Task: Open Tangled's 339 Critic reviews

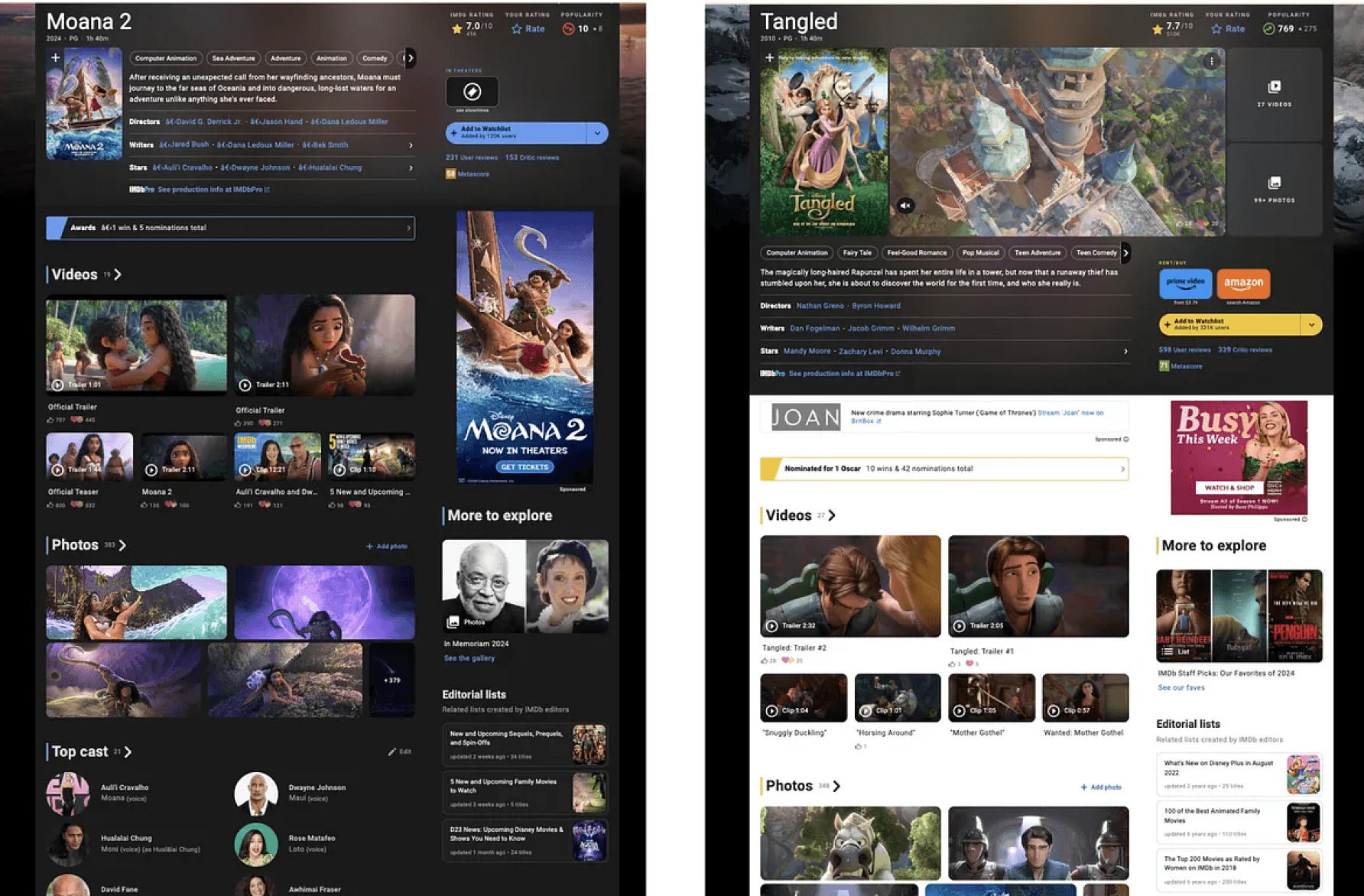Action: (x=1245, y=350)
